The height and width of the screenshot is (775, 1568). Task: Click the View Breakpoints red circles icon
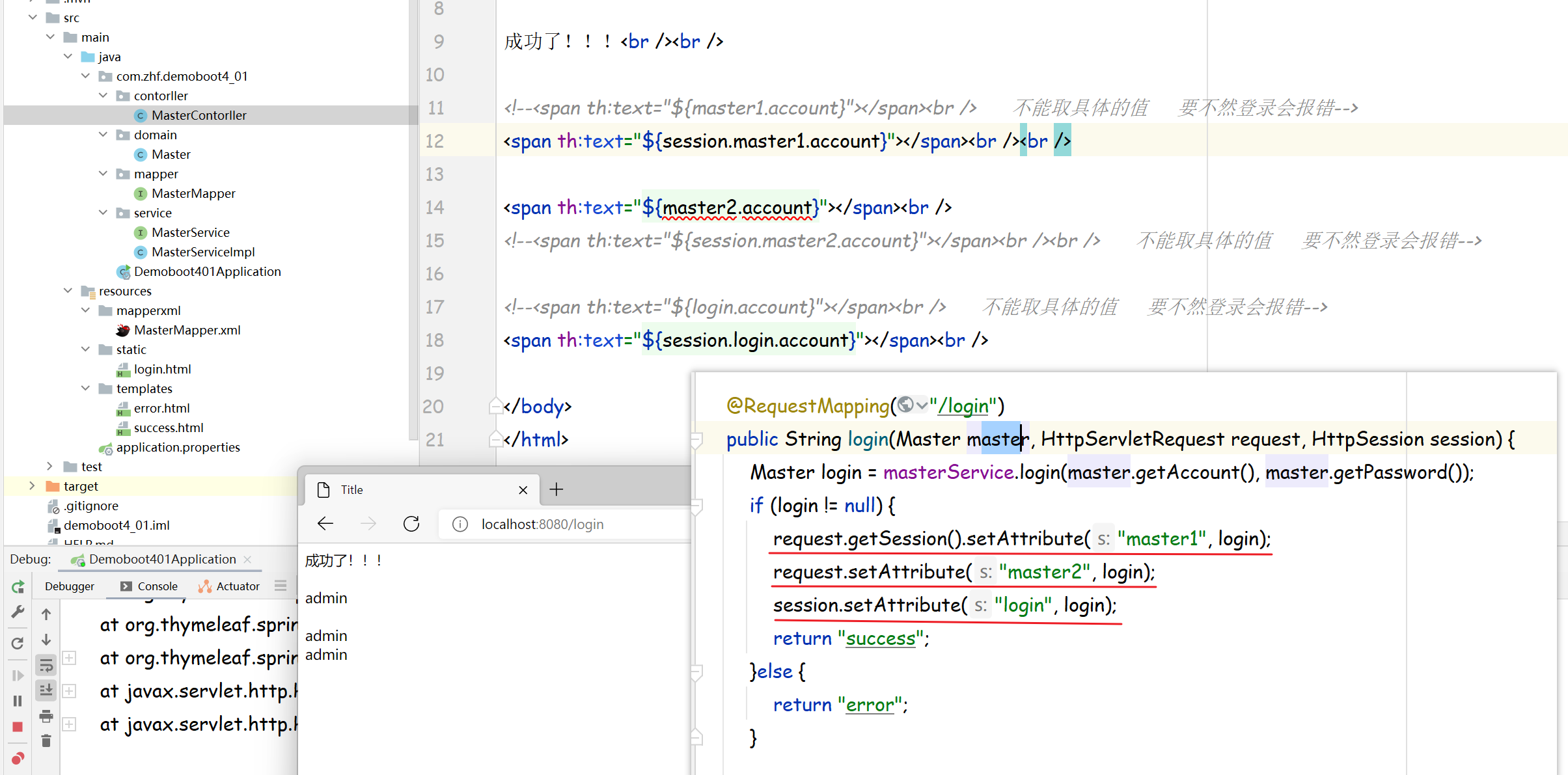click(18, 758)
